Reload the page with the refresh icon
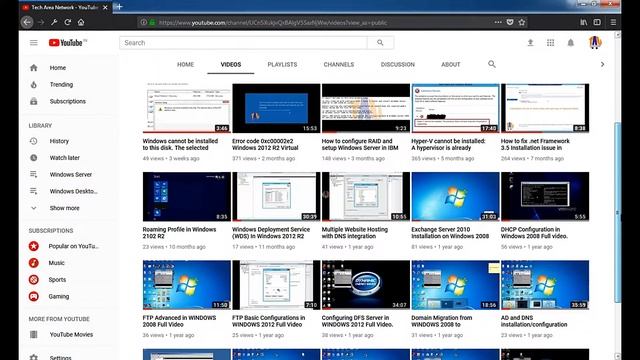Screen dimensions: 640x360 point(68,22)
